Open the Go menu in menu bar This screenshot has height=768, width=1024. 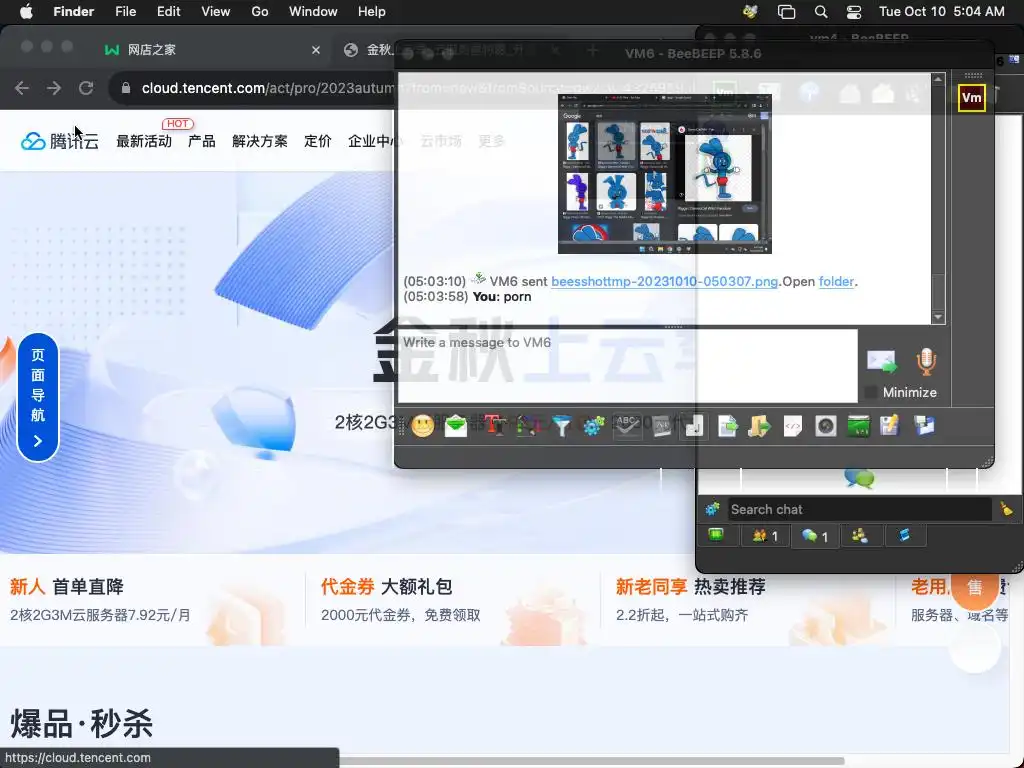click(260, 12)
